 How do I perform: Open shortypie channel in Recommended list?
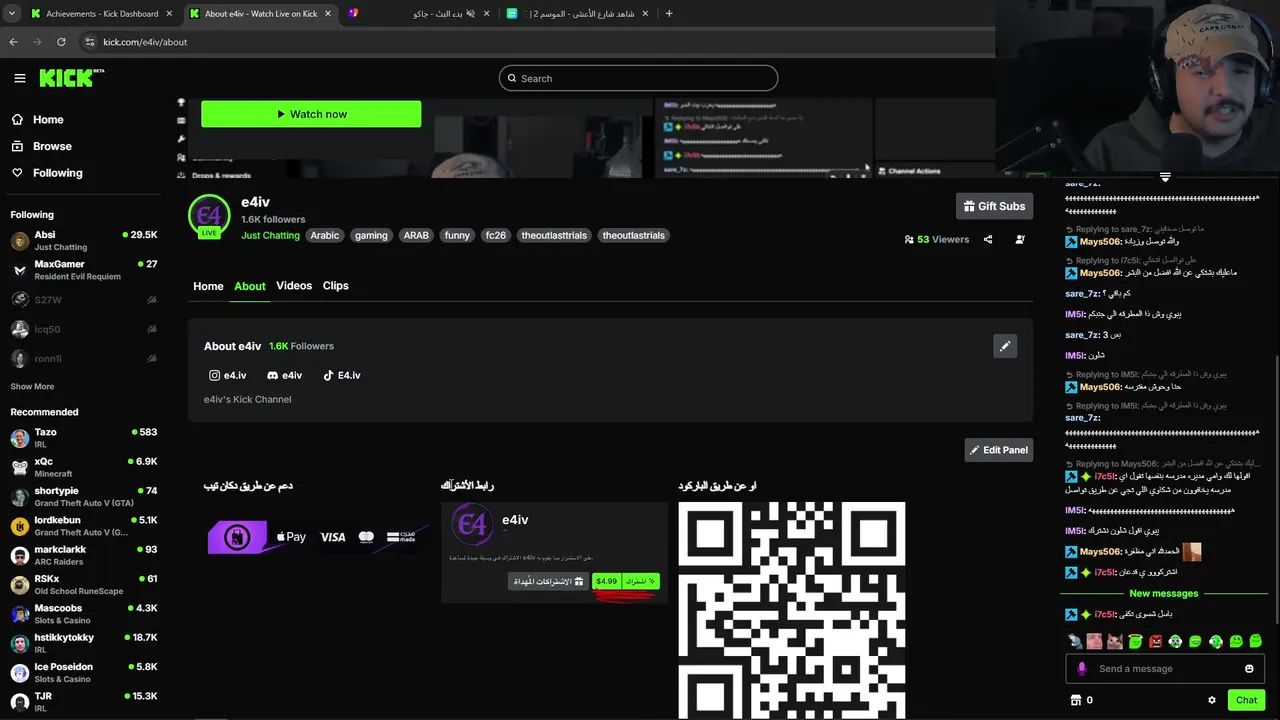(x=84, y=497)
